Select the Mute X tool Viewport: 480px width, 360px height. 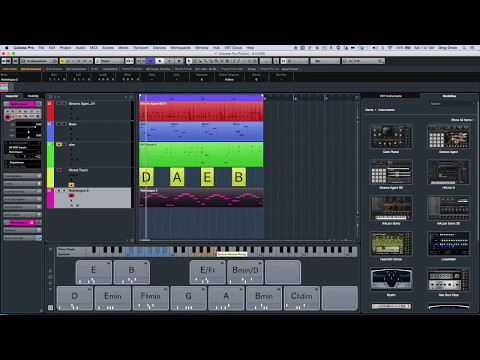pos(221,61)
